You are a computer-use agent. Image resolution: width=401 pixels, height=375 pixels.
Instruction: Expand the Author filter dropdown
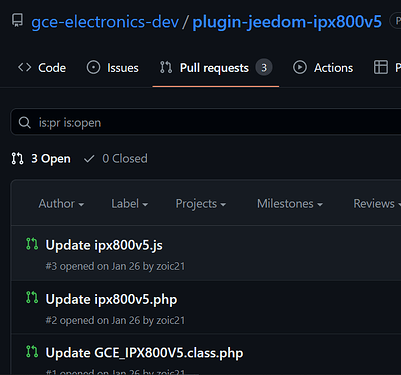click(61, 204)
